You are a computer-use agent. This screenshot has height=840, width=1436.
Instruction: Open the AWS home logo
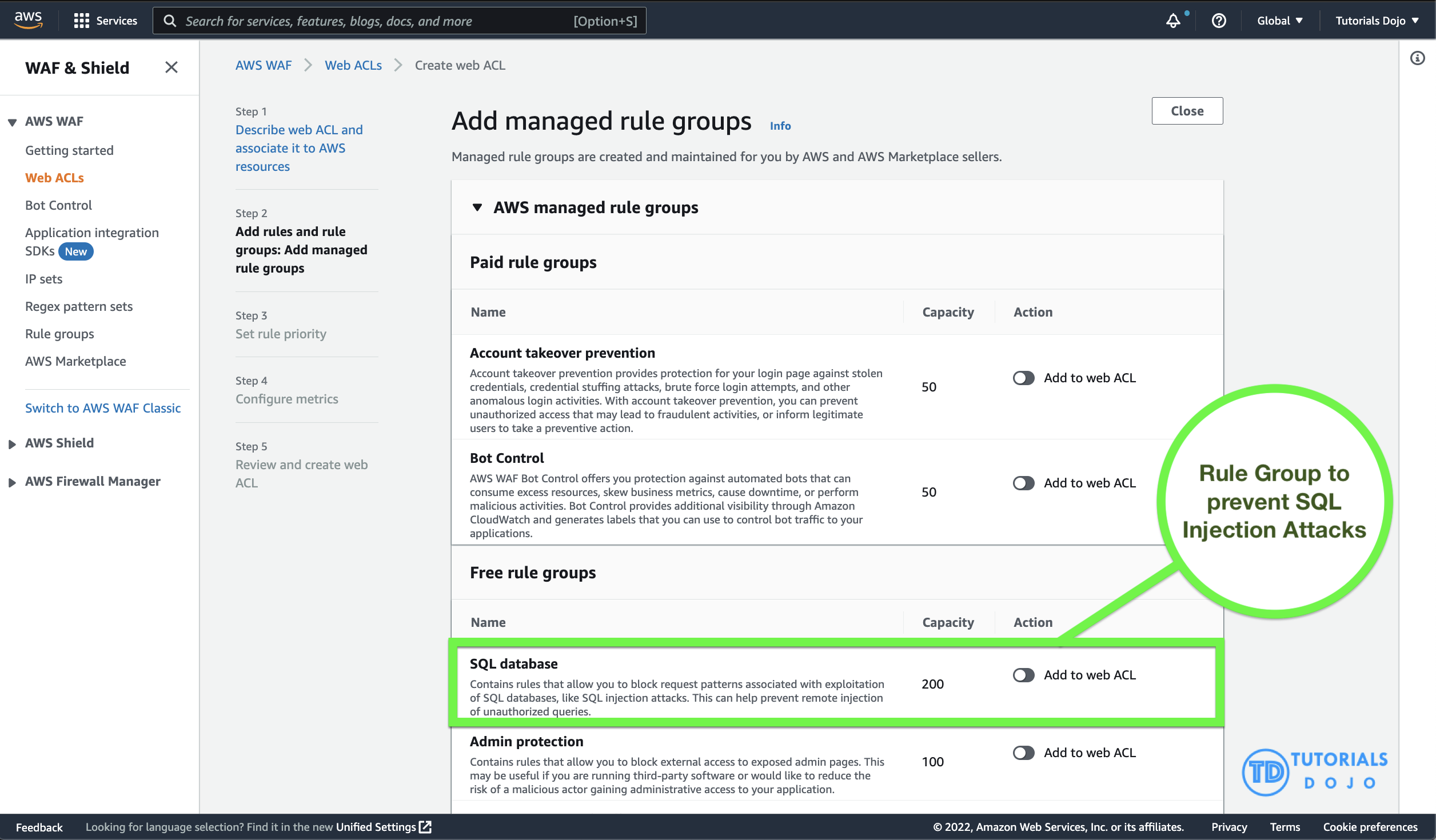tap(28, 20)
